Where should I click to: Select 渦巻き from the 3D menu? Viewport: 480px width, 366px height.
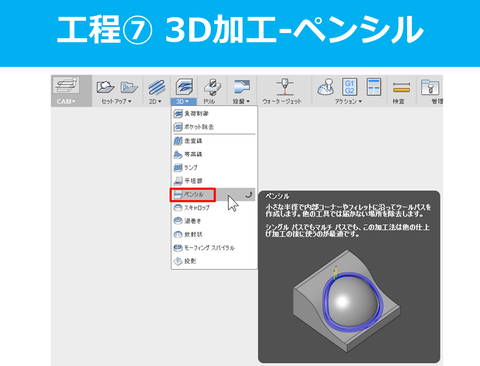pyautogui.click(x=214, y=221)
